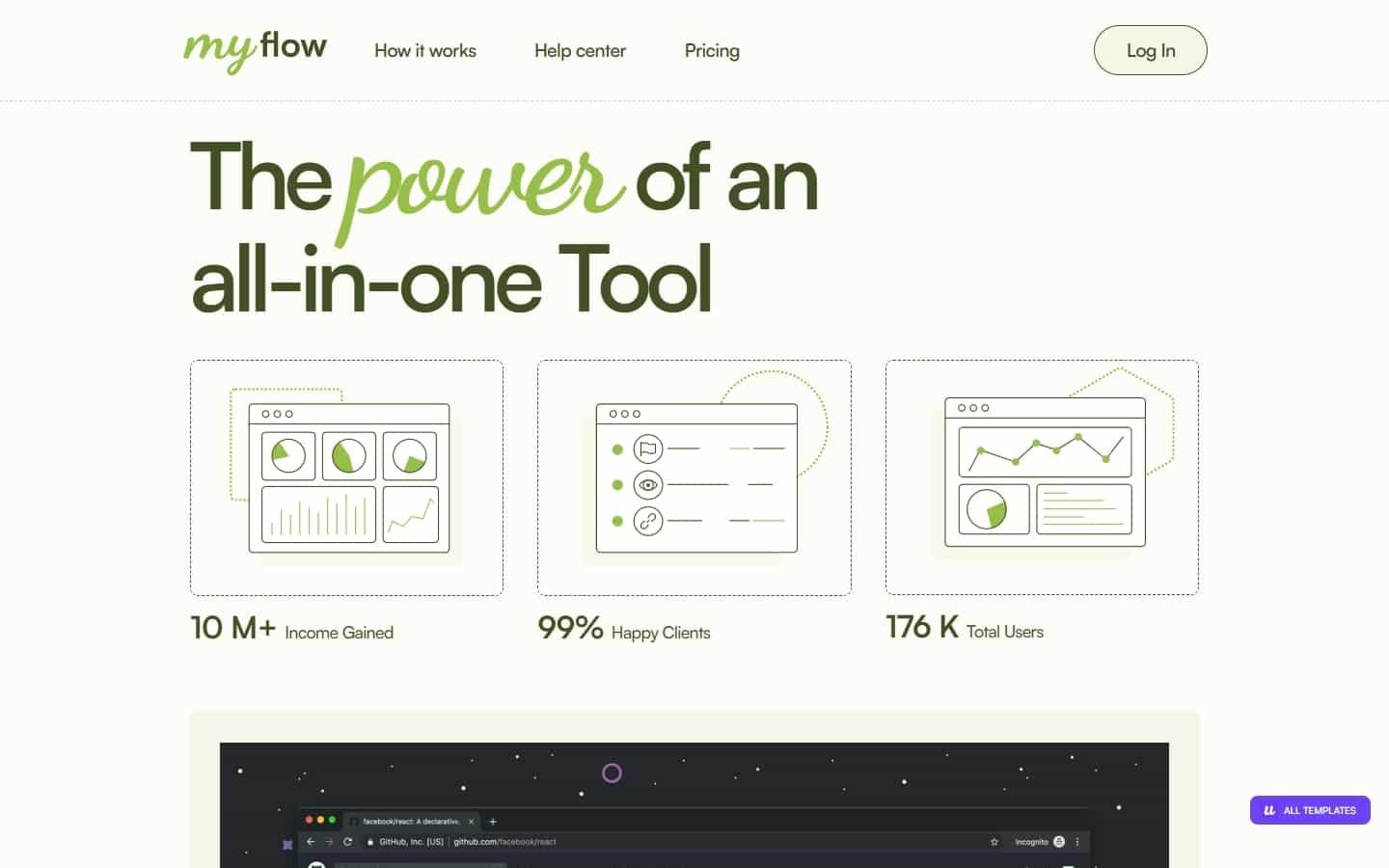Click the reload page icon
Screen dimensions: 1389x868
[347, 842]
